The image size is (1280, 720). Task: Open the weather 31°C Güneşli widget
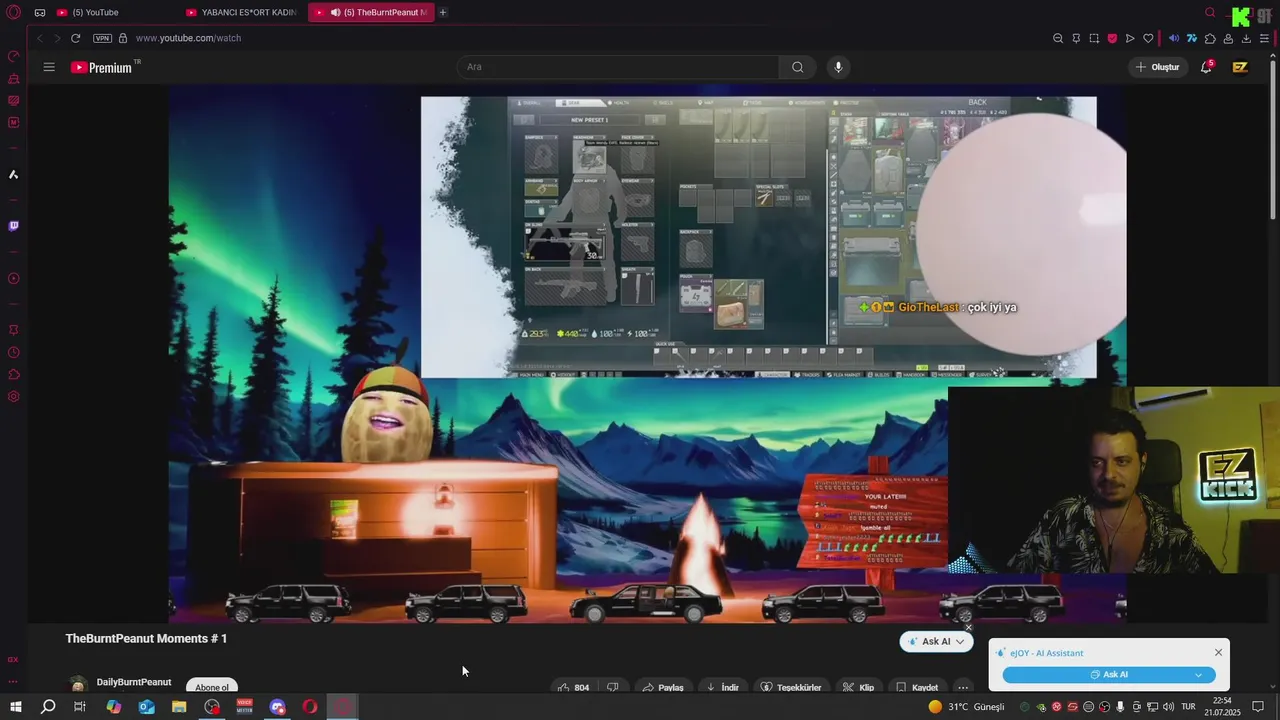966,707
